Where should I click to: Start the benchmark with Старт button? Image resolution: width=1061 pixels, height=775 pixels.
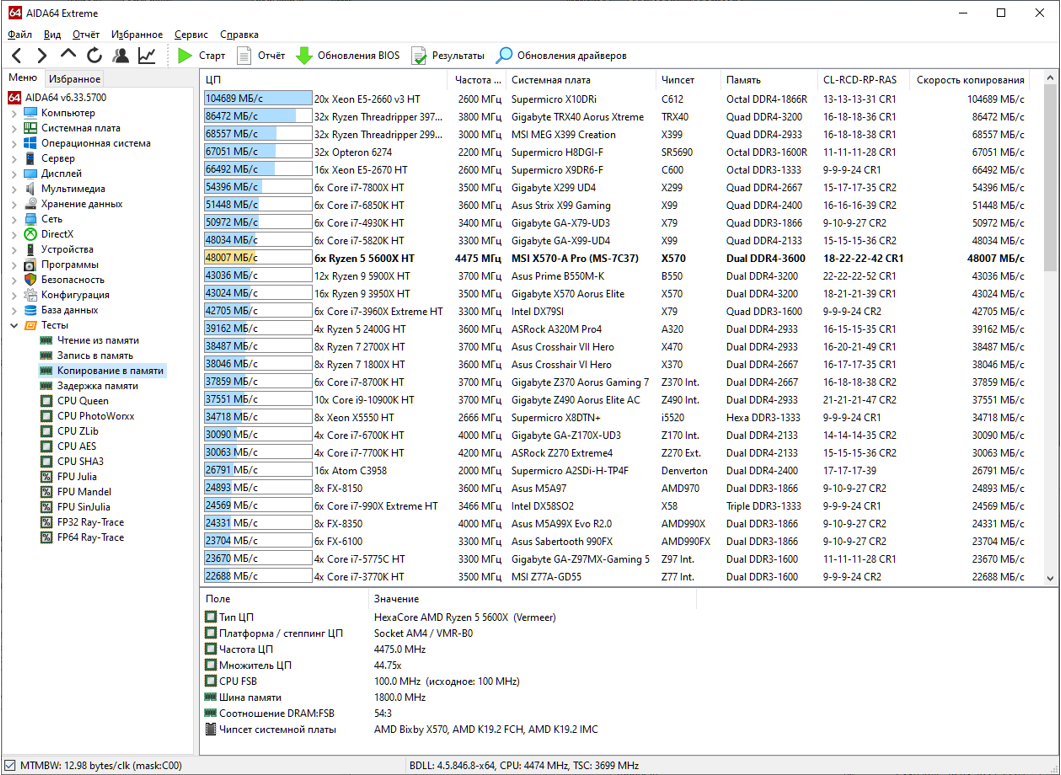201,56
